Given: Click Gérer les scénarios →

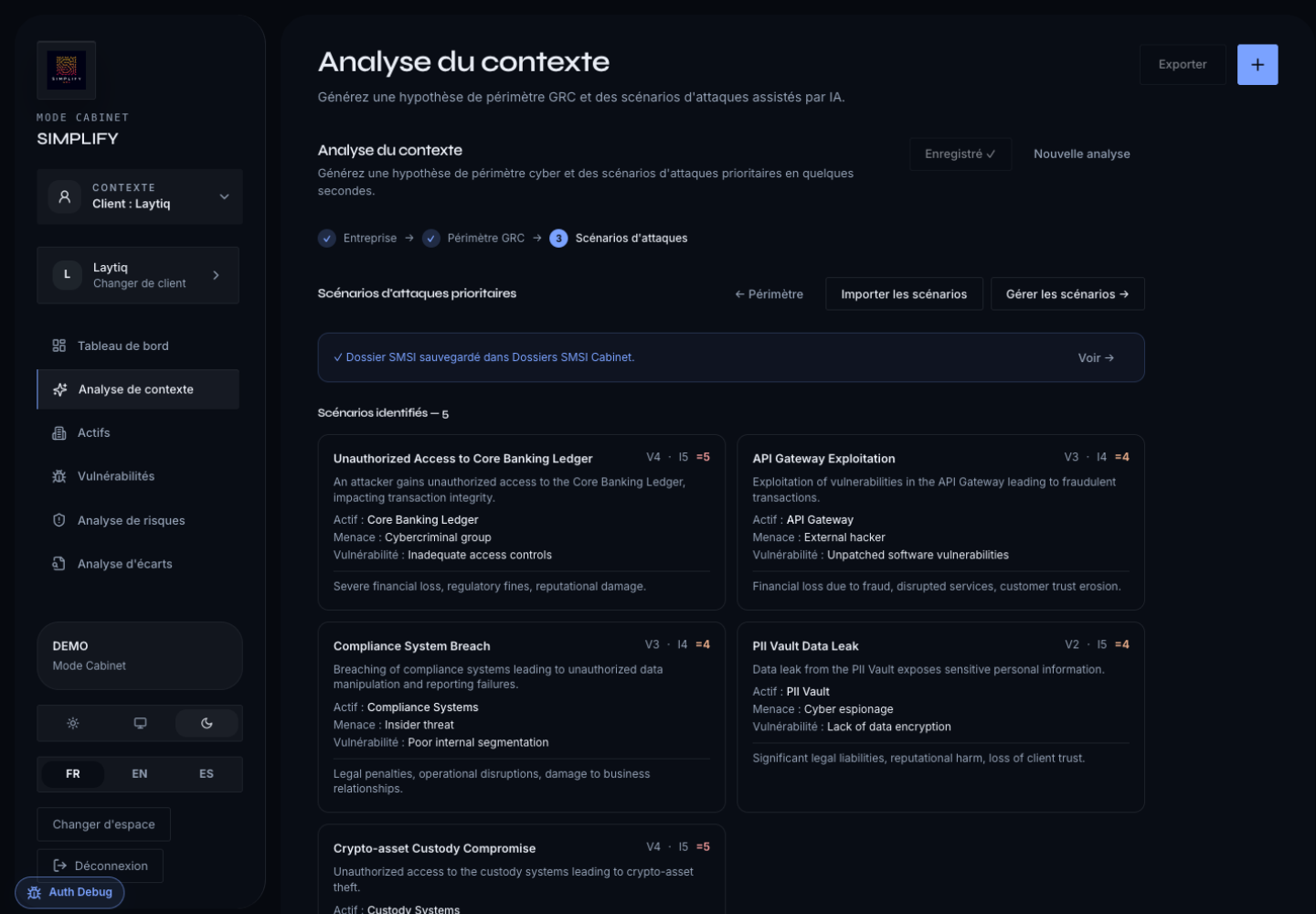Looking at the screenshot, I should [x=1067, y=294].
